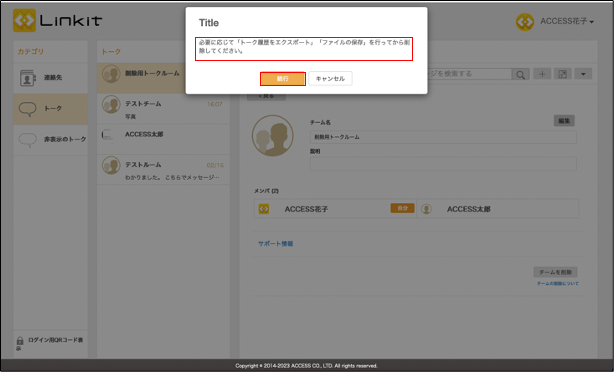Open the dropdown arrow beside search toolbar
The image size is (614, 372).
point(583,74)
